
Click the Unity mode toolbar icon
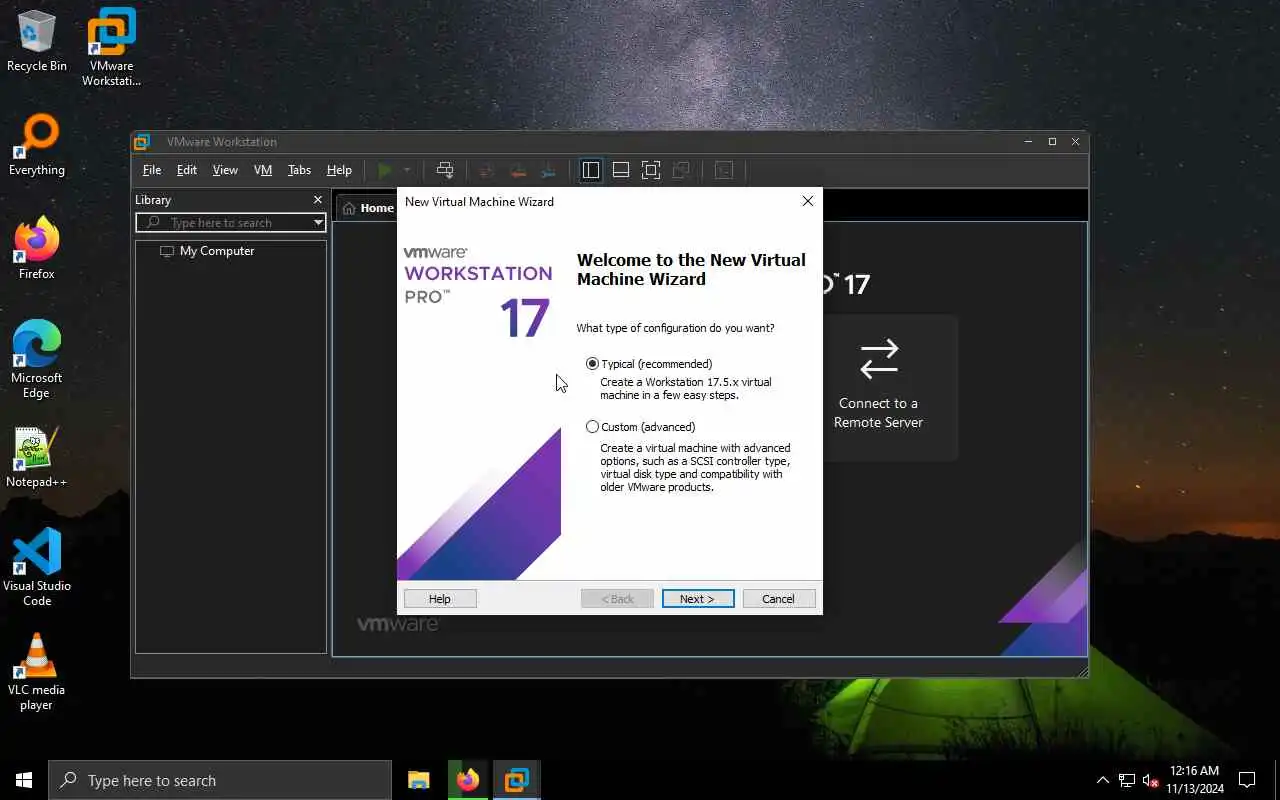tap(681, 170)
